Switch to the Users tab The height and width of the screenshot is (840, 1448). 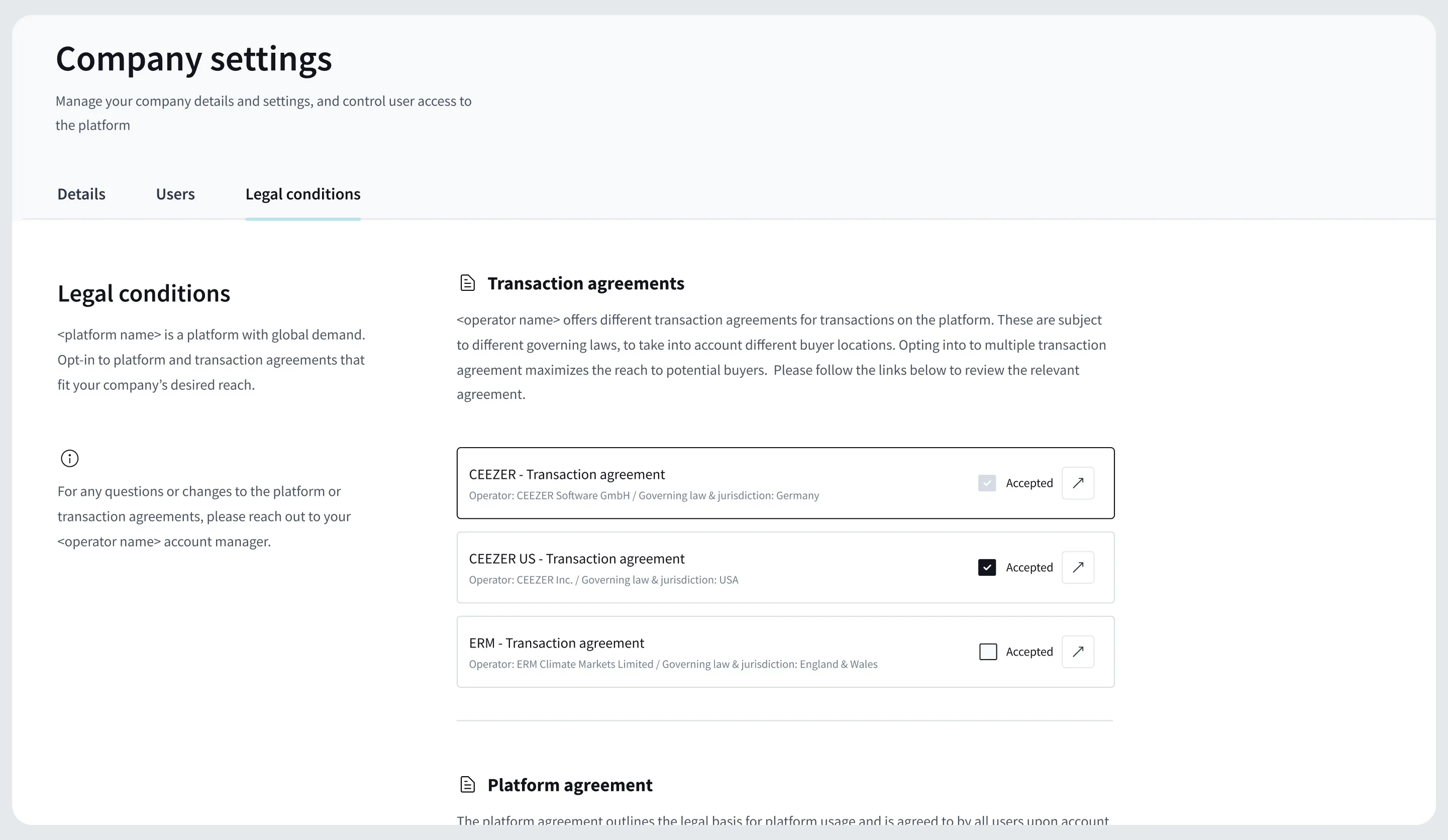click(x=175, y=194)
